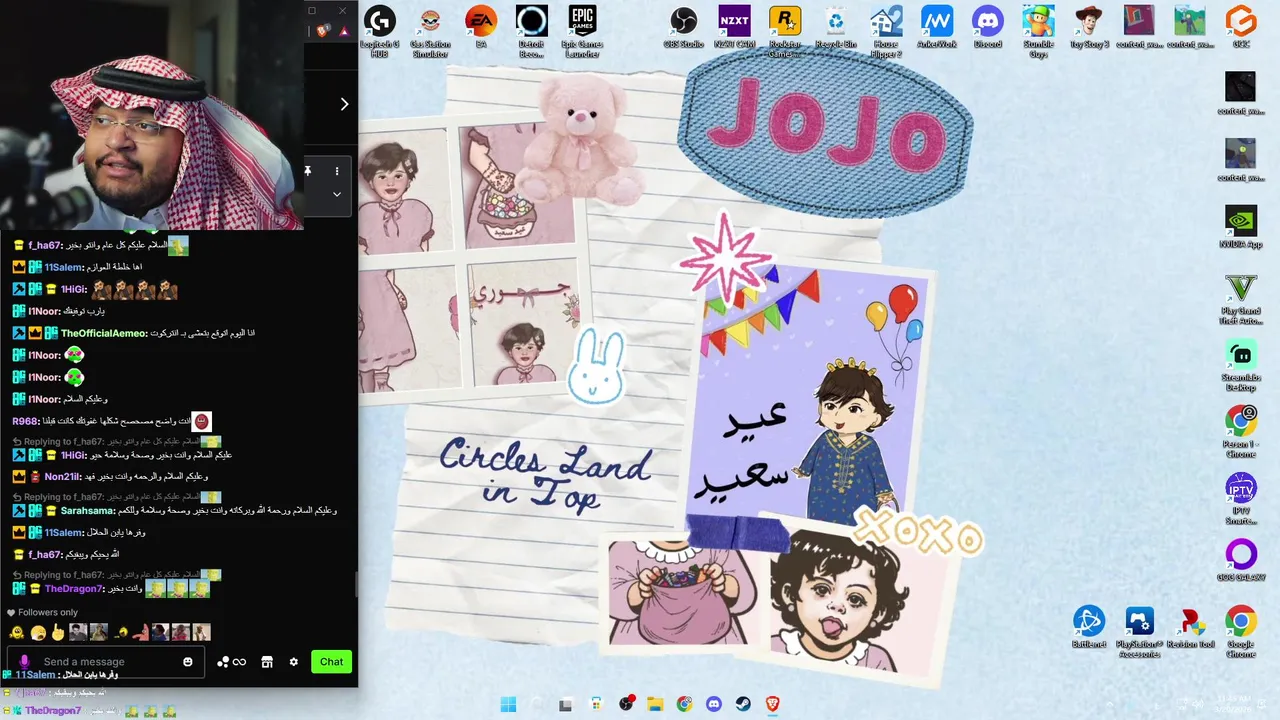Viewport: 1280px width, 720px height.
Task: Open AnkerWork desktop shortcut
Action: pyautogui.click(x=937, y=28)
